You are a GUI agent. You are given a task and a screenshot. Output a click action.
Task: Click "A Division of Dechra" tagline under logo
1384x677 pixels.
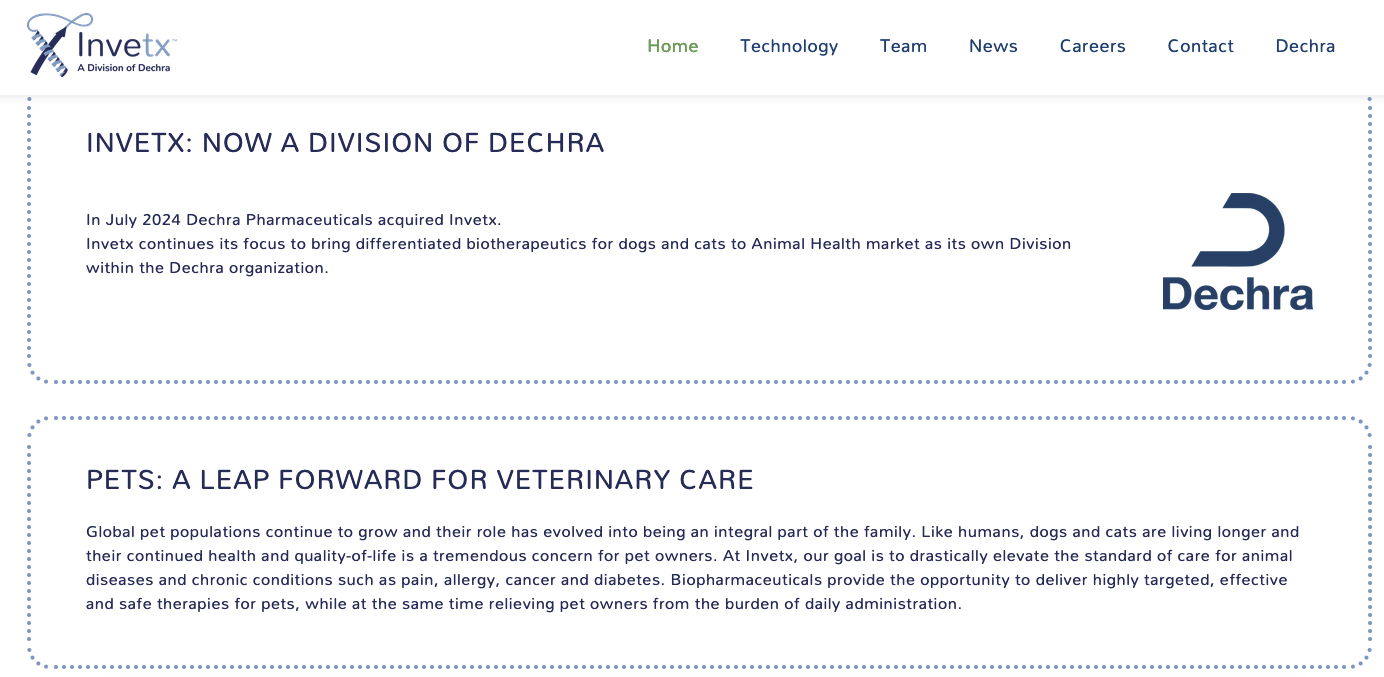click(124, 68)
